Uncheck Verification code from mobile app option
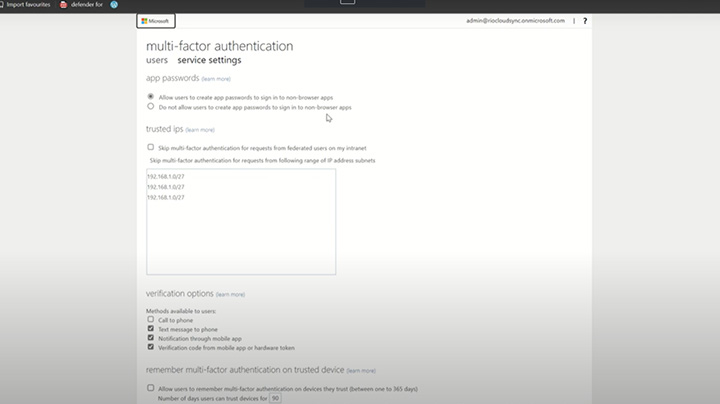 pyautogui.click(x=151, y=347)
